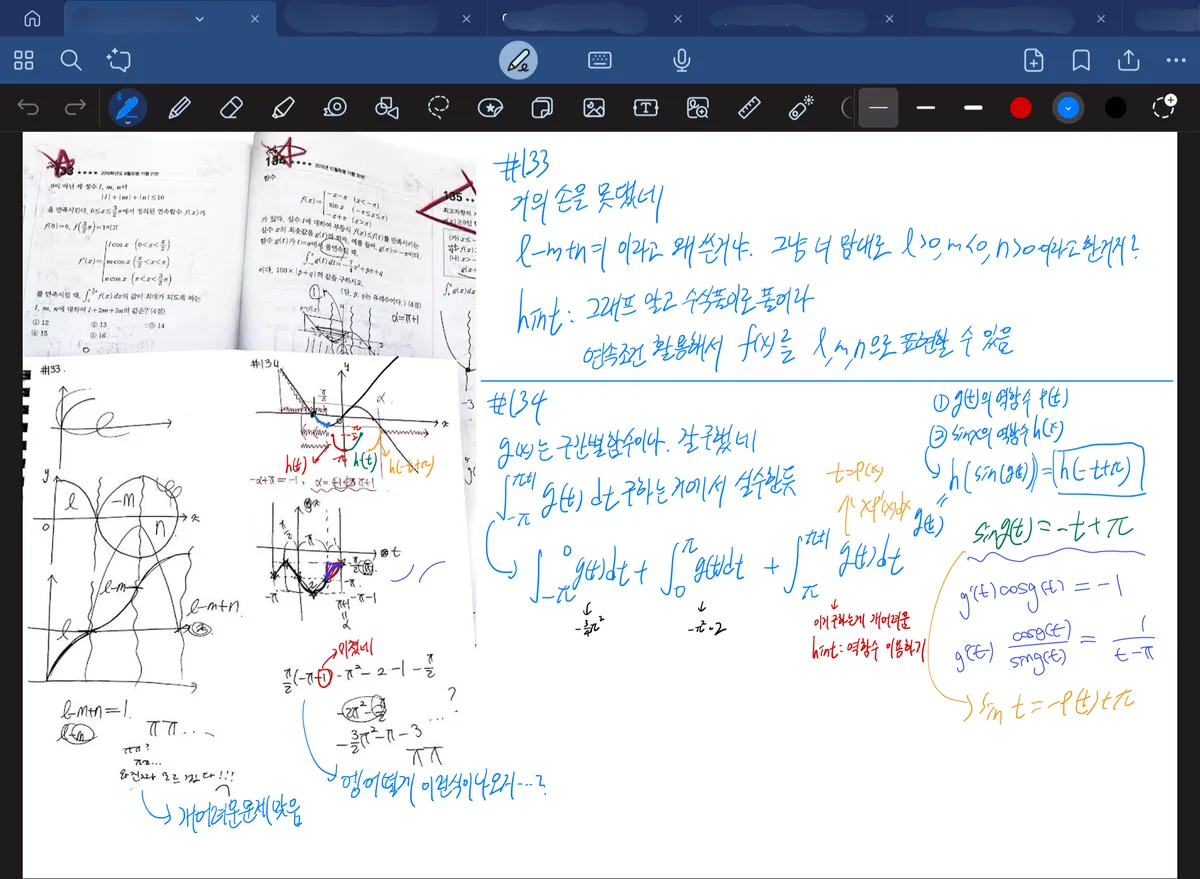Choose the medium stroke width
Viewport: 1200px width, 879px height.
[926, 108]
